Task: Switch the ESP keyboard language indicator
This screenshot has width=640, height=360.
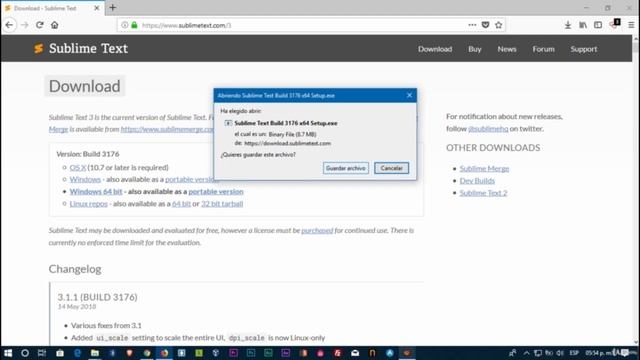Action: tap(574, 353)
